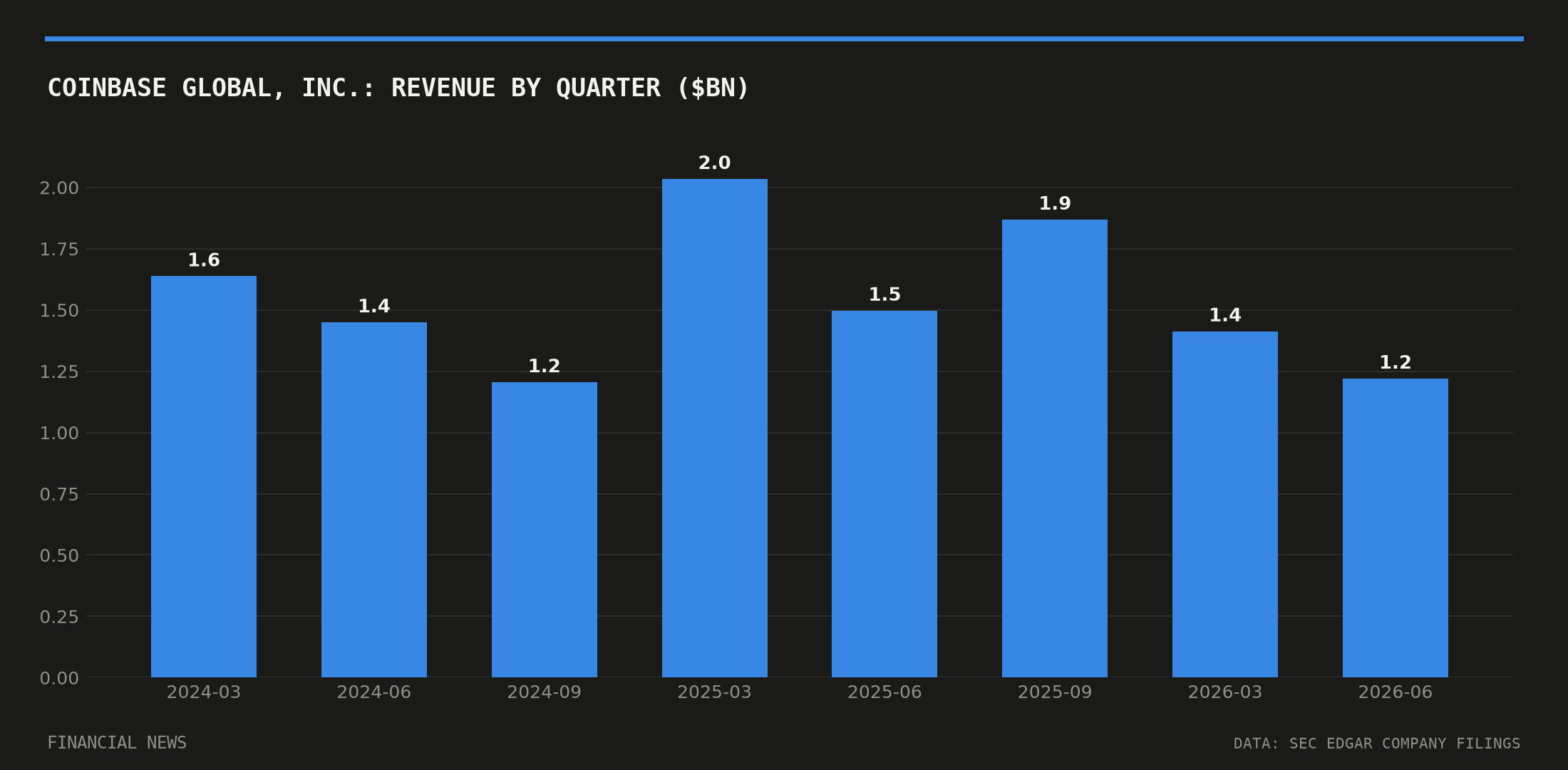Click the 1.00 y-axis tick label
This screenshot has width=1568, height=770.
tap(59, 433)
